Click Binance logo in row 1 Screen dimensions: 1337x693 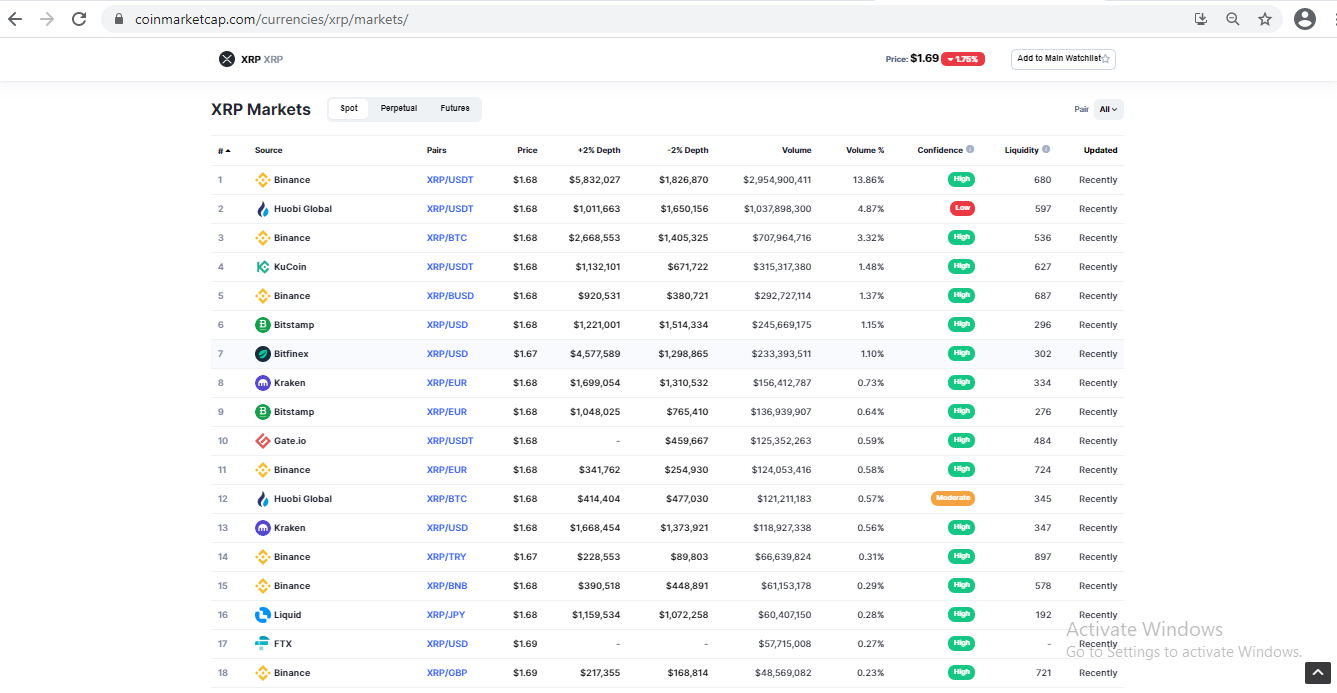pyautogui.click(x=263, y=180)
